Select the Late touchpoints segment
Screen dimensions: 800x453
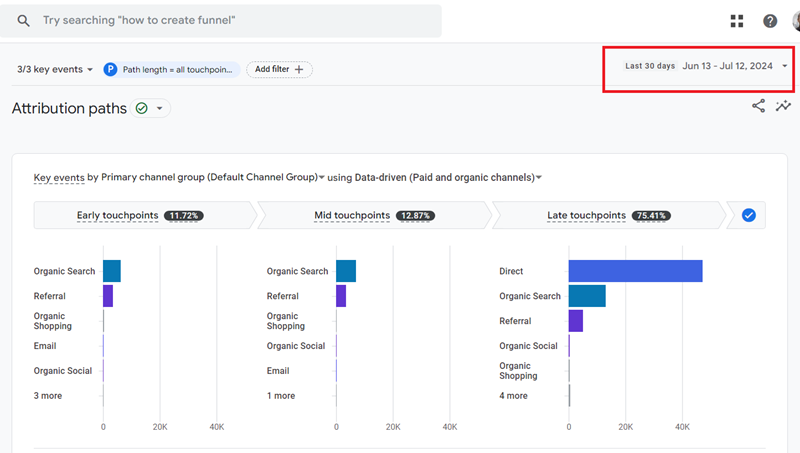pyautogui.click(x=609, y=215)
